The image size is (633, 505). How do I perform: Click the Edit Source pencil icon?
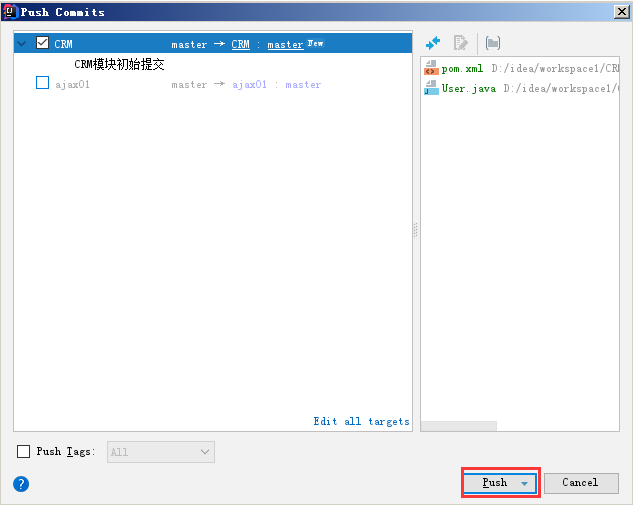tap(461, 43)
